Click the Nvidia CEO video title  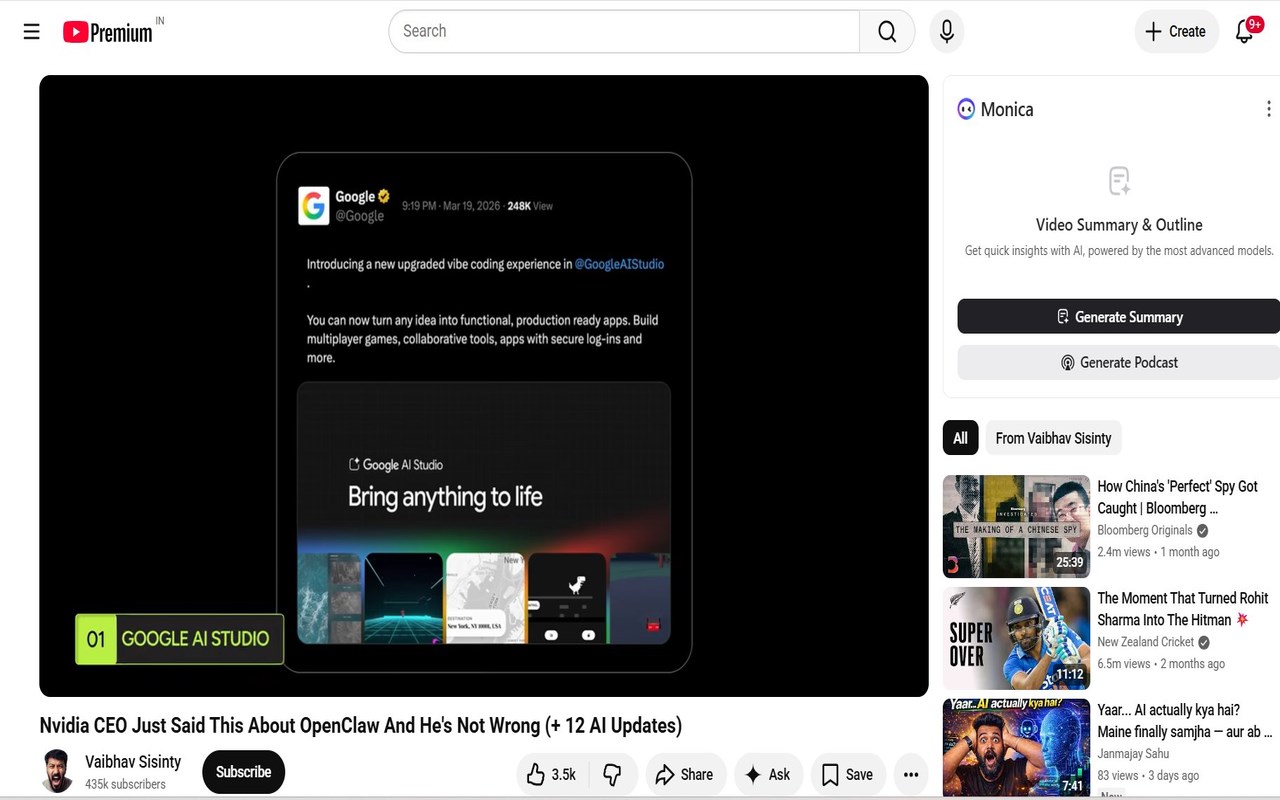pyautogui.click(x=360, y=726)
